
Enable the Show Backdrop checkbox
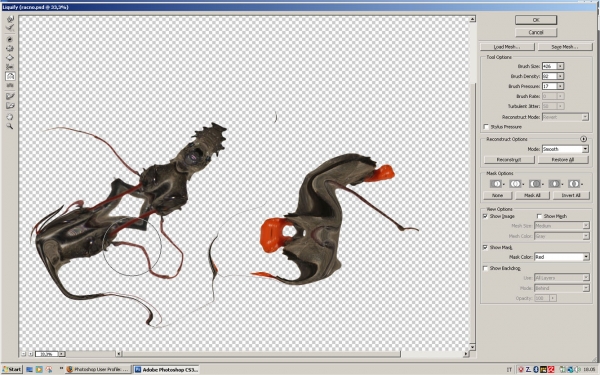(x=485, y=268)
